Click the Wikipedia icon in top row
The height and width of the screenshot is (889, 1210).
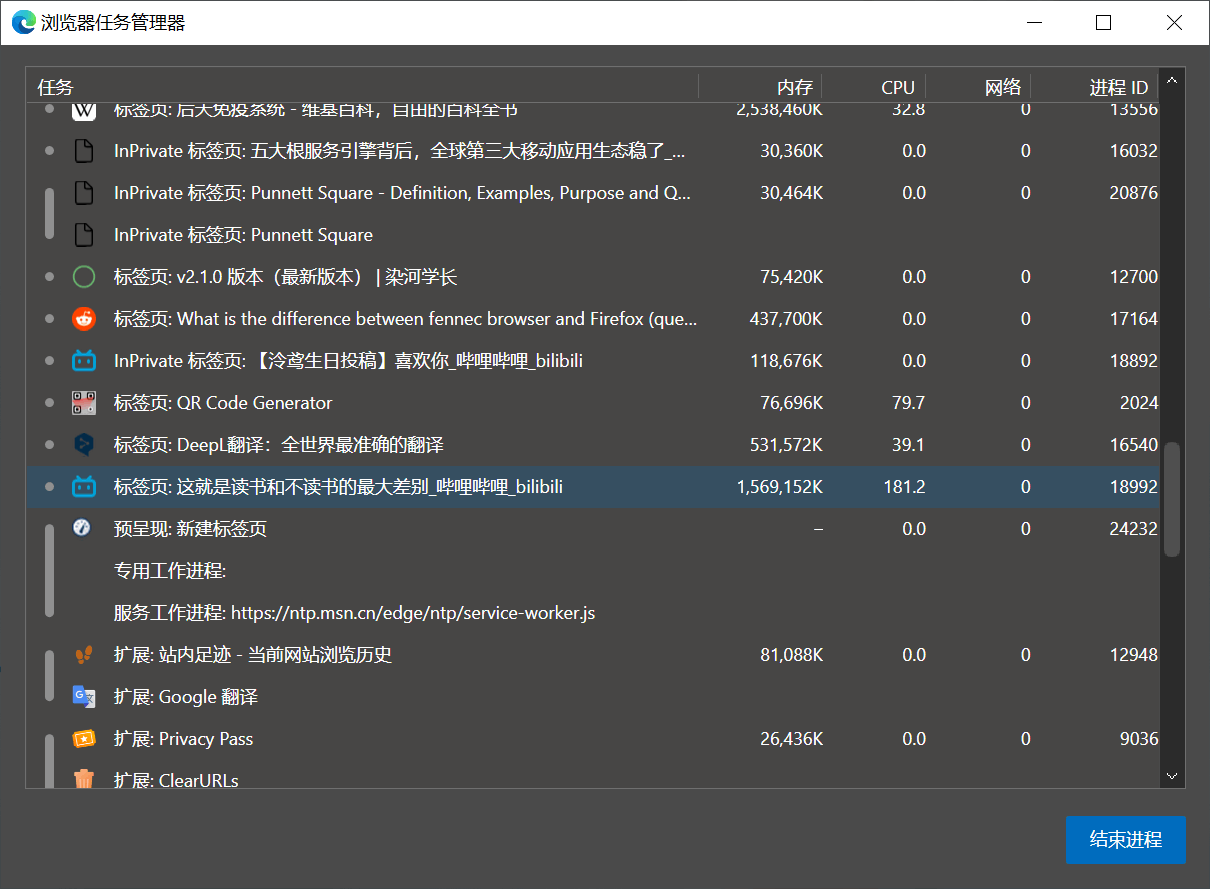point(84,111)
